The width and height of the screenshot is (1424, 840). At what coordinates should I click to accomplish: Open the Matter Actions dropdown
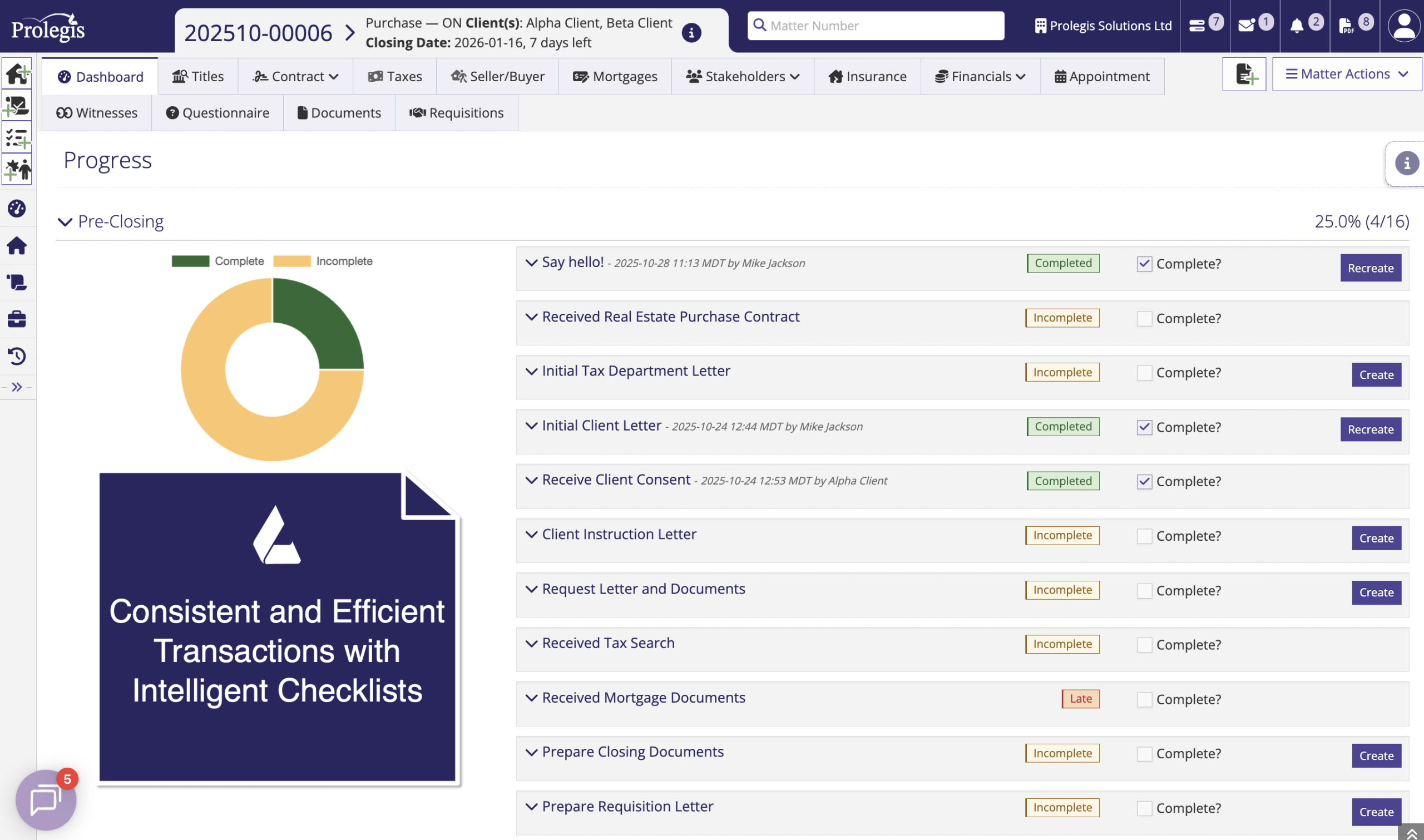[1347, 74]
